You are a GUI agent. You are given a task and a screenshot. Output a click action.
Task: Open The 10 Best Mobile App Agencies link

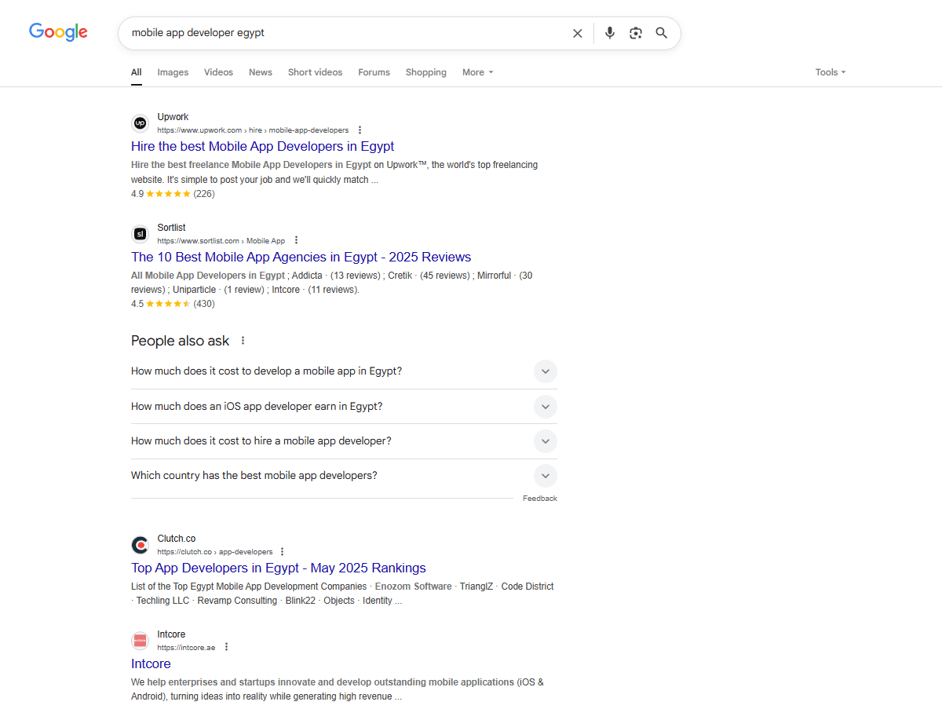click(301, 257)
